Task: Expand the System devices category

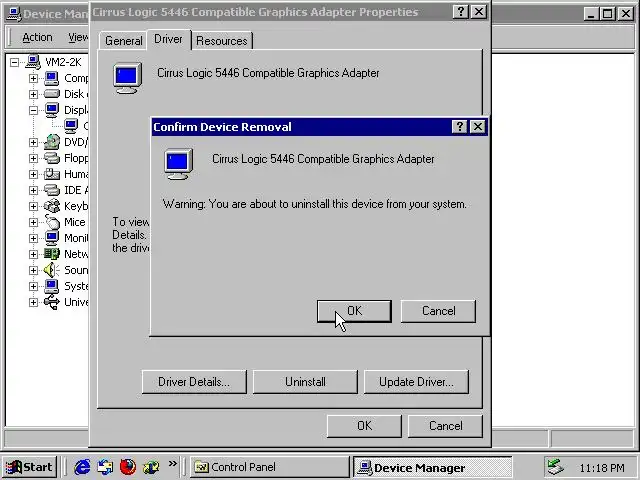Action: coord(33,286)
